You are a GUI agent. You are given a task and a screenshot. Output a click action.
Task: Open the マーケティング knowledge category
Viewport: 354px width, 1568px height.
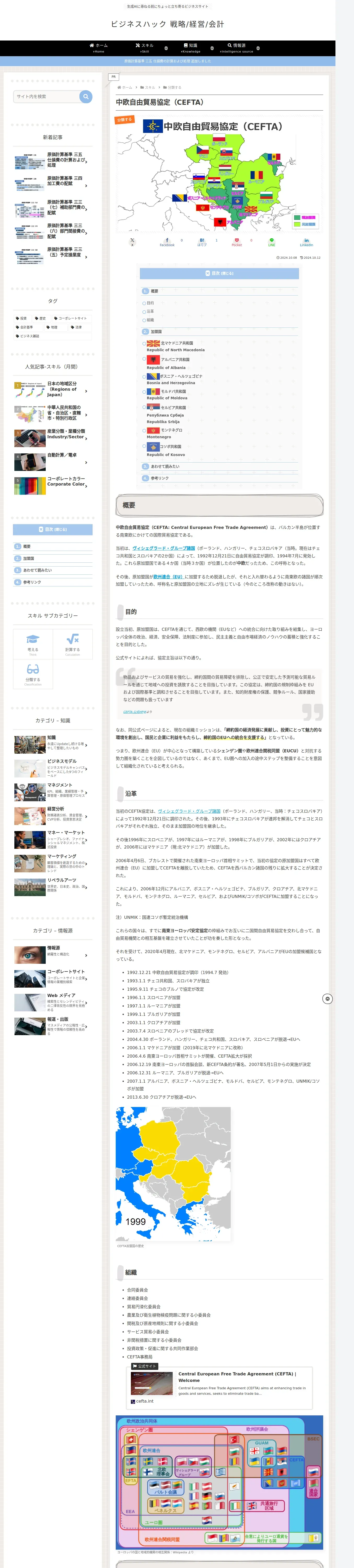pyautogui.click(x=53, y=863)
